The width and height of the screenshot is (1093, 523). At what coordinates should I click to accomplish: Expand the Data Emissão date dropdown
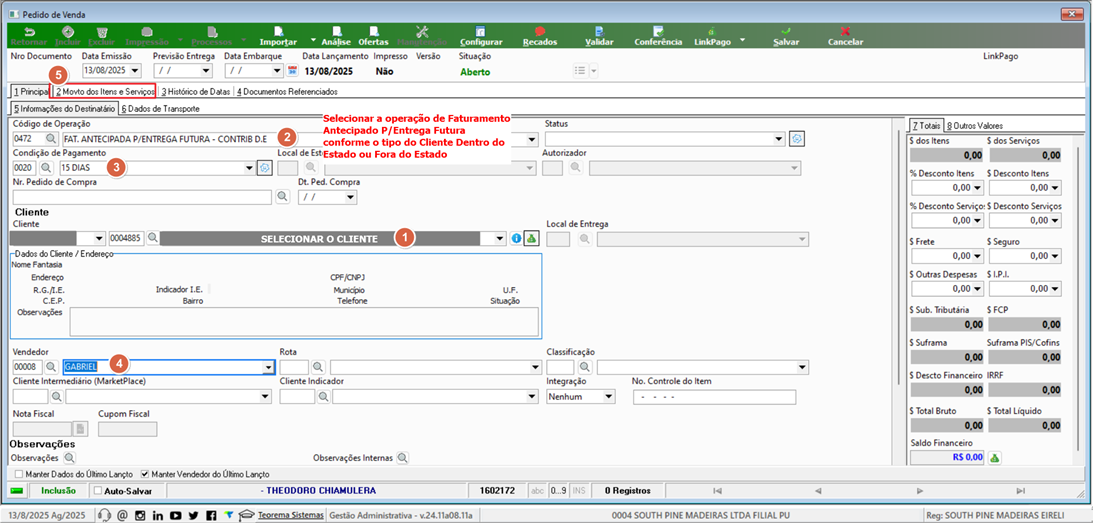[x=135, y=70]
